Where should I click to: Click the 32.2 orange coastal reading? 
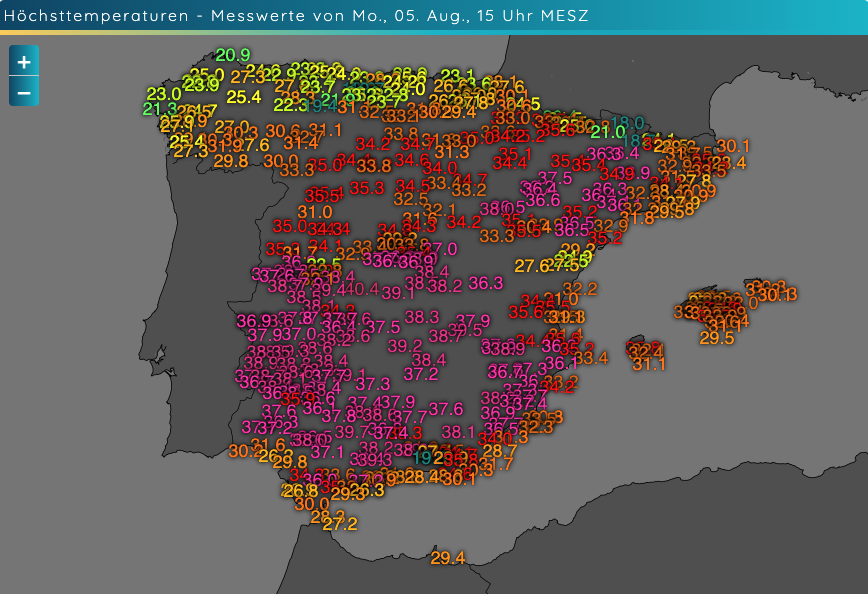click(580, 289)
